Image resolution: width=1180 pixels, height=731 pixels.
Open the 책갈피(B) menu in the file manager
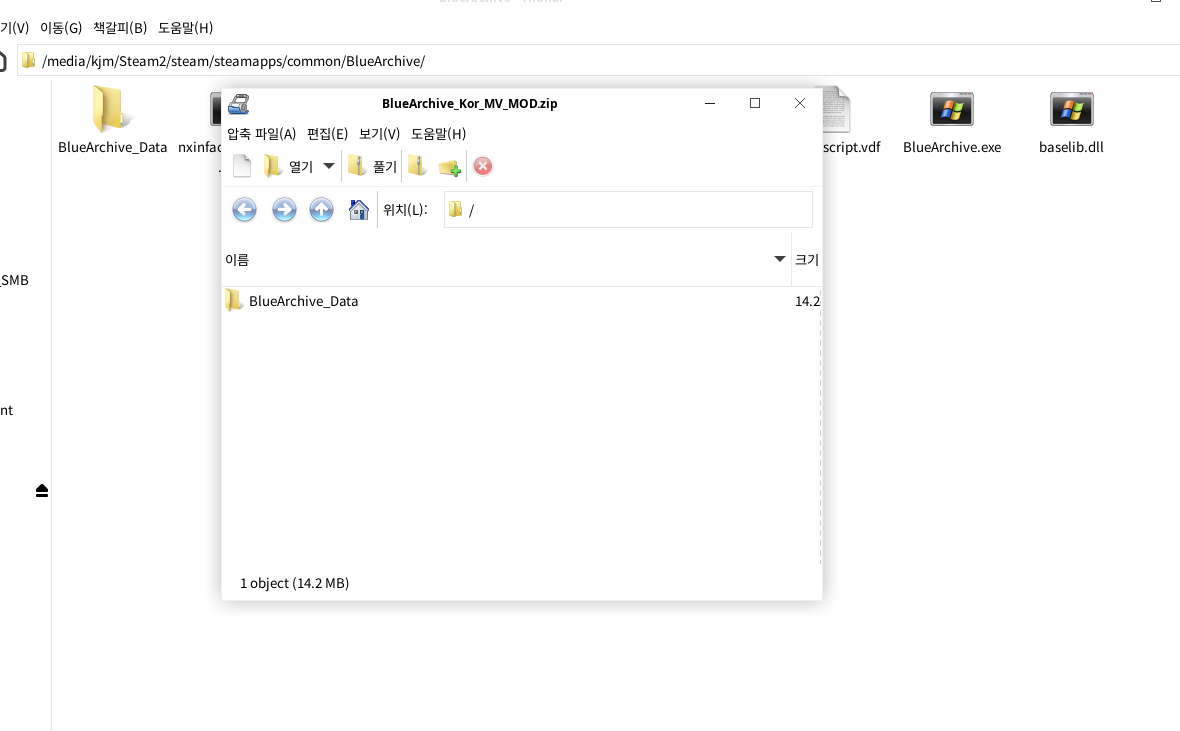coord(120,28)
